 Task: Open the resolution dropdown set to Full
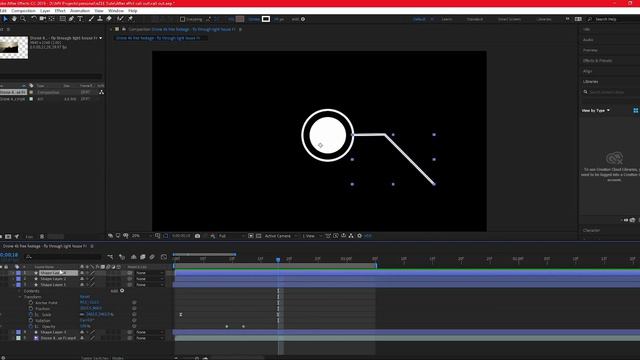click(x=231, y=236)
